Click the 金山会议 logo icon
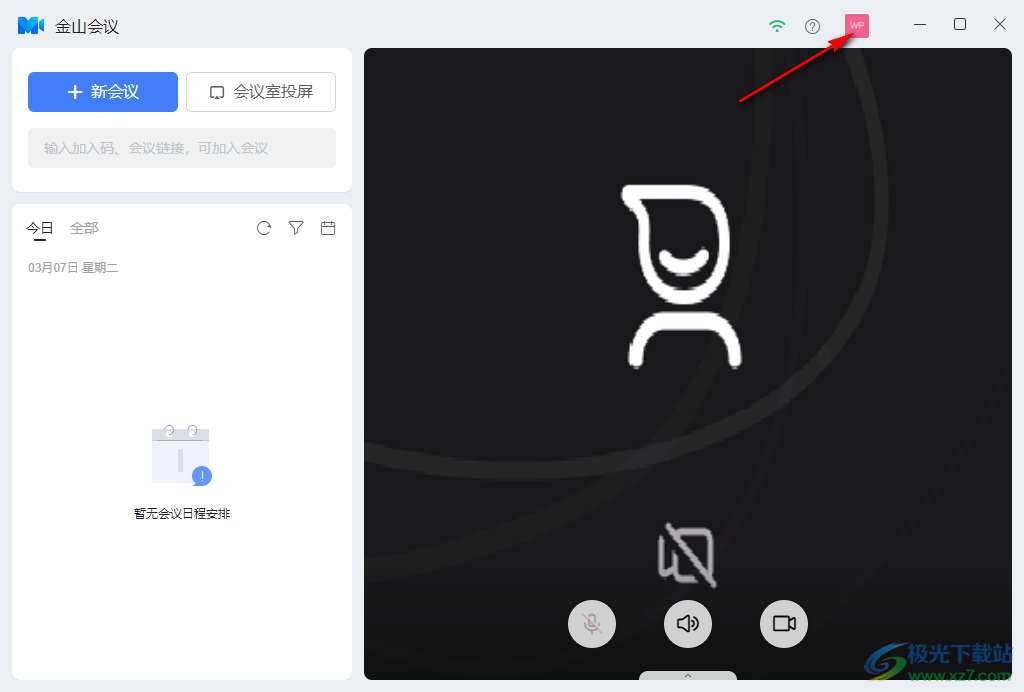The height and width of the screenshot is (692, 1024). pos(31,25)
